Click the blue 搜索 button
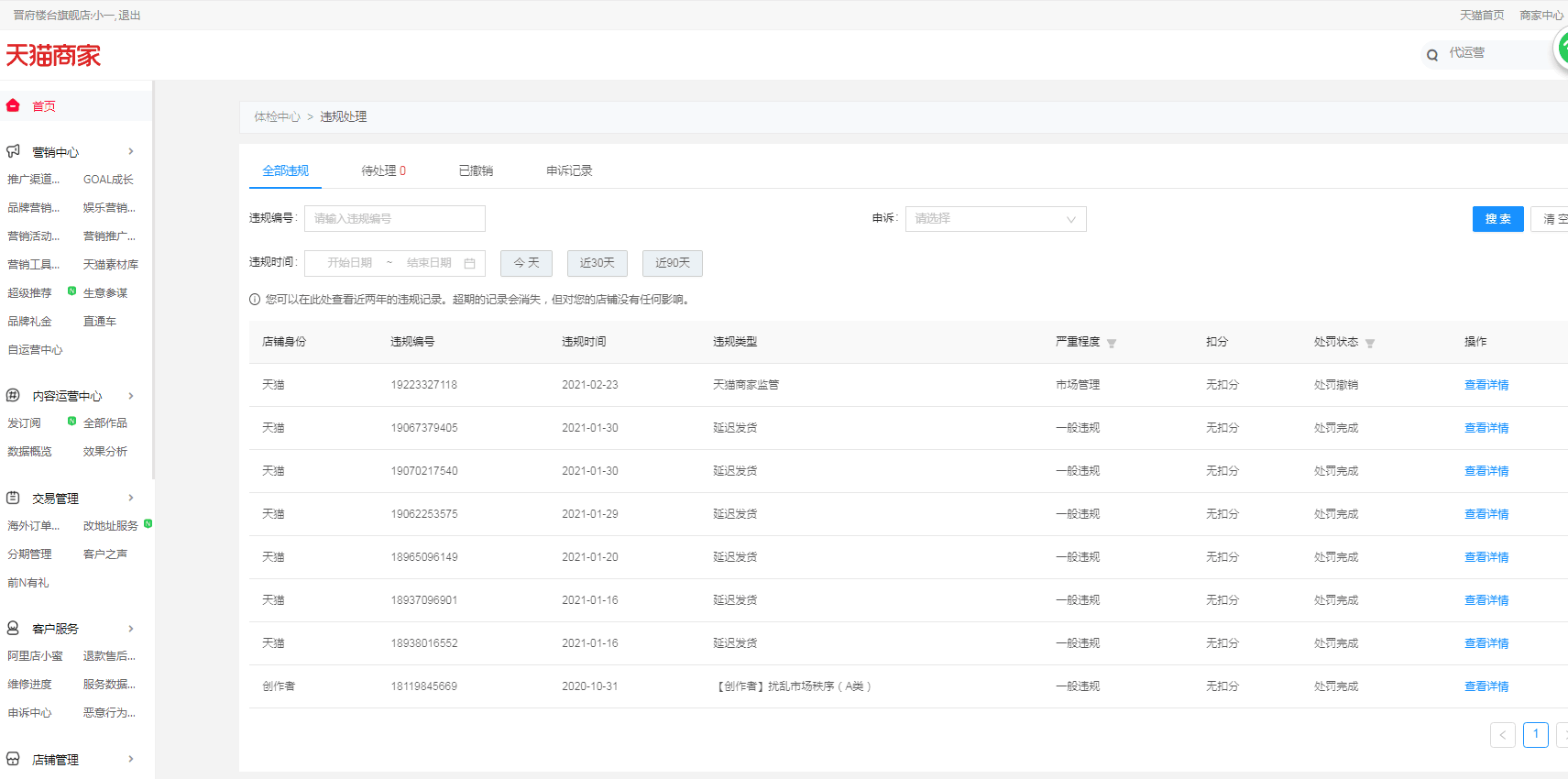The image size is (1568, 779). coord(1497,219)
